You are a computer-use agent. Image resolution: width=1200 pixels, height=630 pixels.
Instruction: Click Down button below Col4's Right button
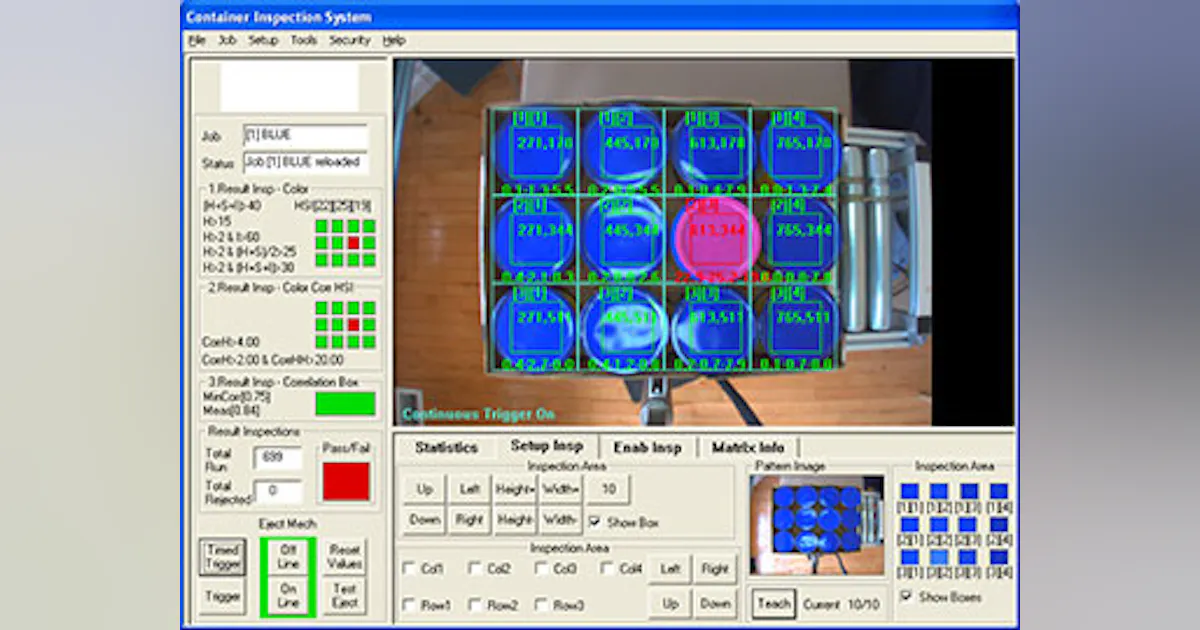[715, 604]
